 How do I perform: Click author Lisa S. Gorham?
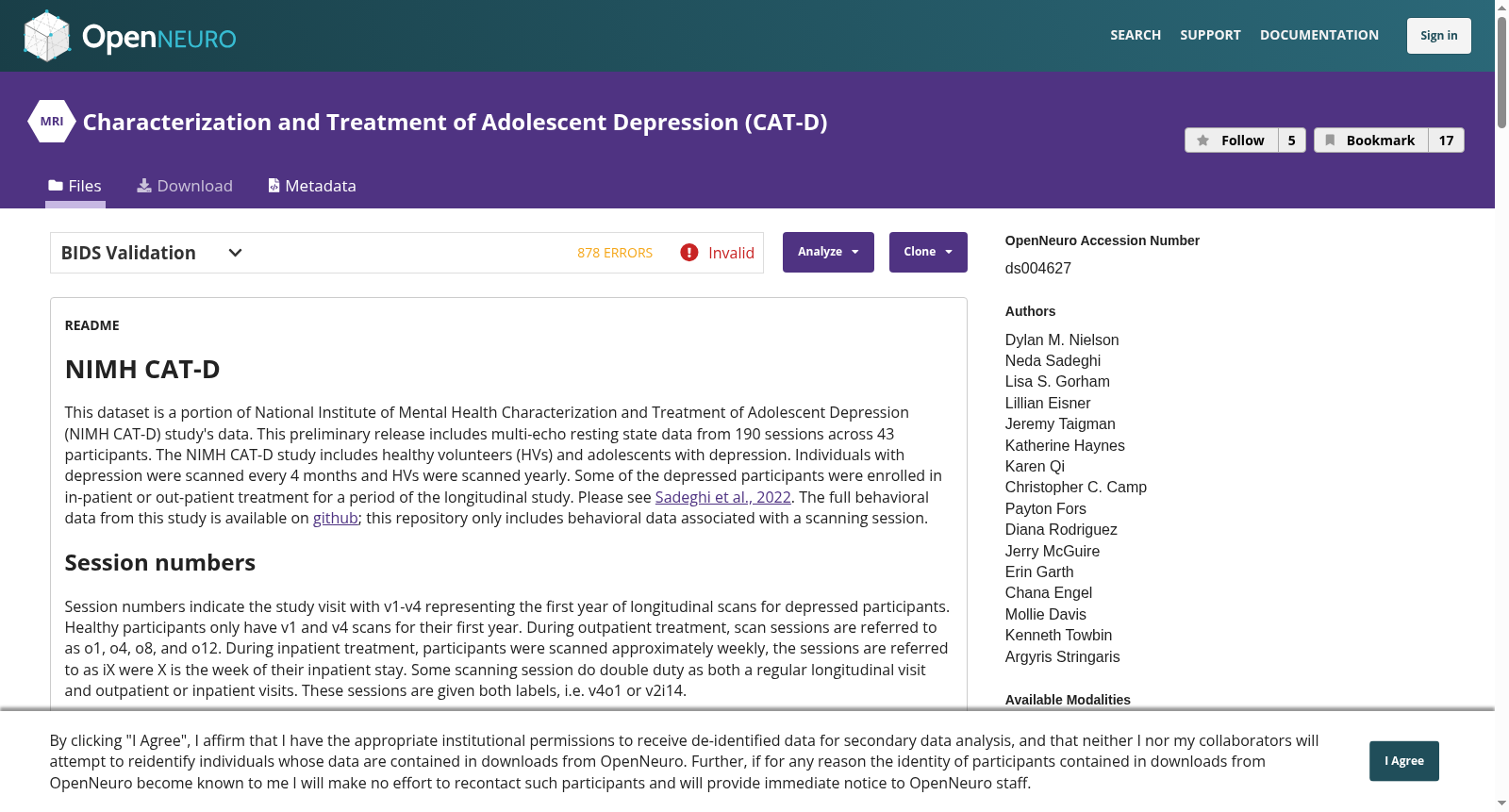point(1057,381)
